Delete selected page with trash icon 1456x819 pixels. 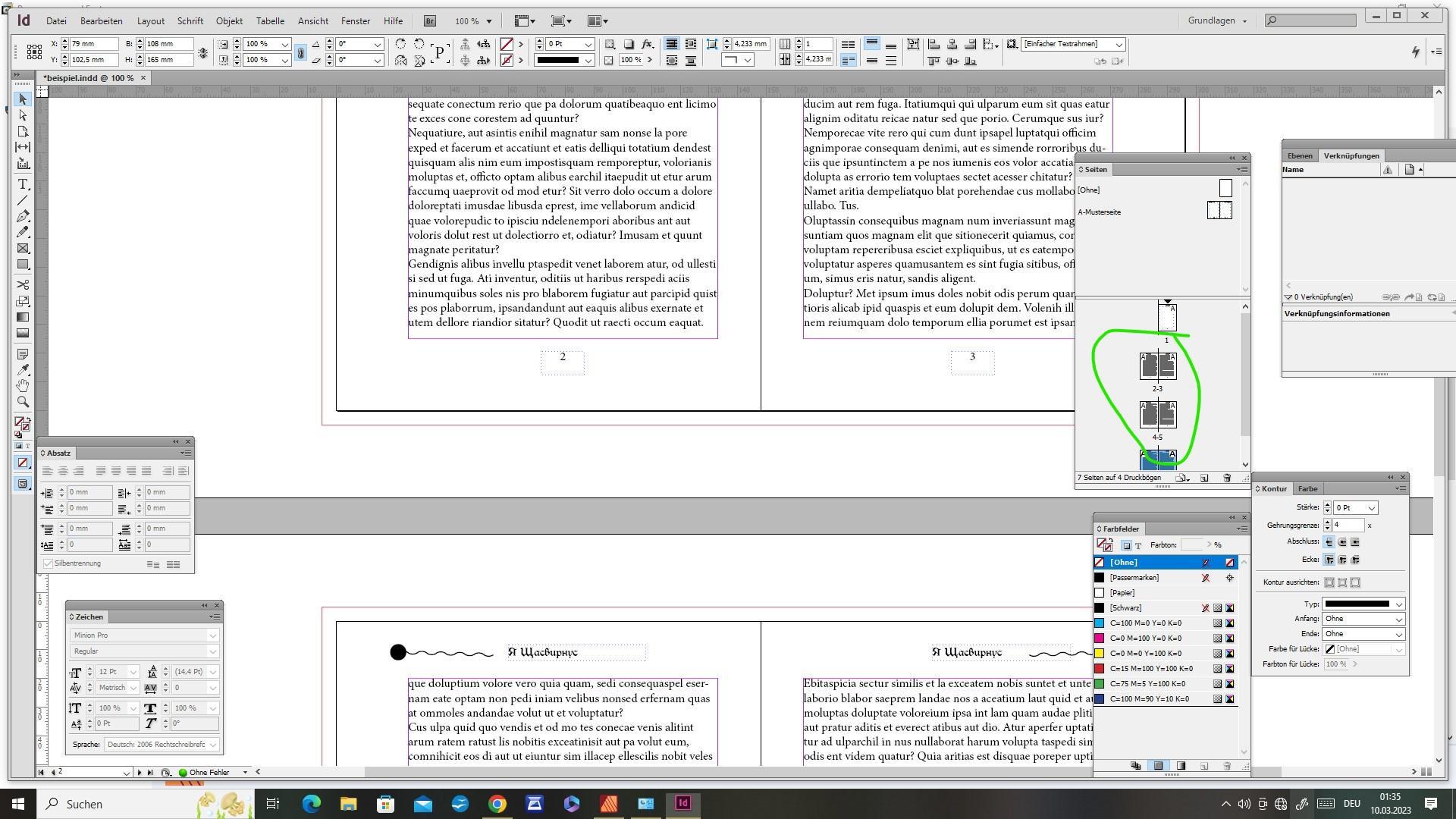[x=1227, y=478]
